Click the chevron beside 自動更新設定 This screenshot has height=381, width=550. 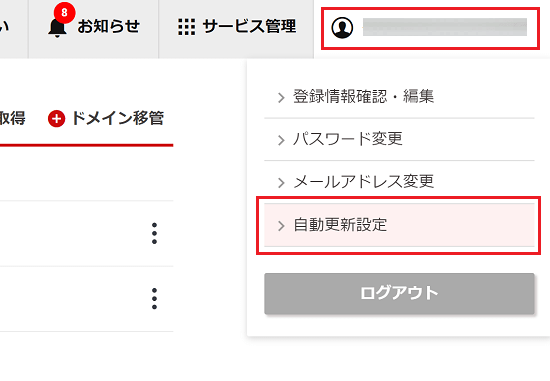pyautogui.click(x=281, y=226)
